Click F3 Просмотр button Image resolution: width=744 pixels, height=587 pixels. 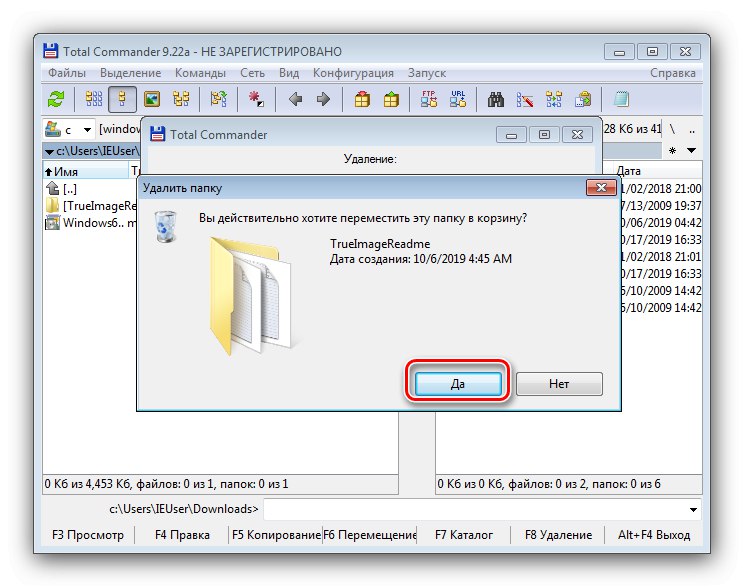88,535
